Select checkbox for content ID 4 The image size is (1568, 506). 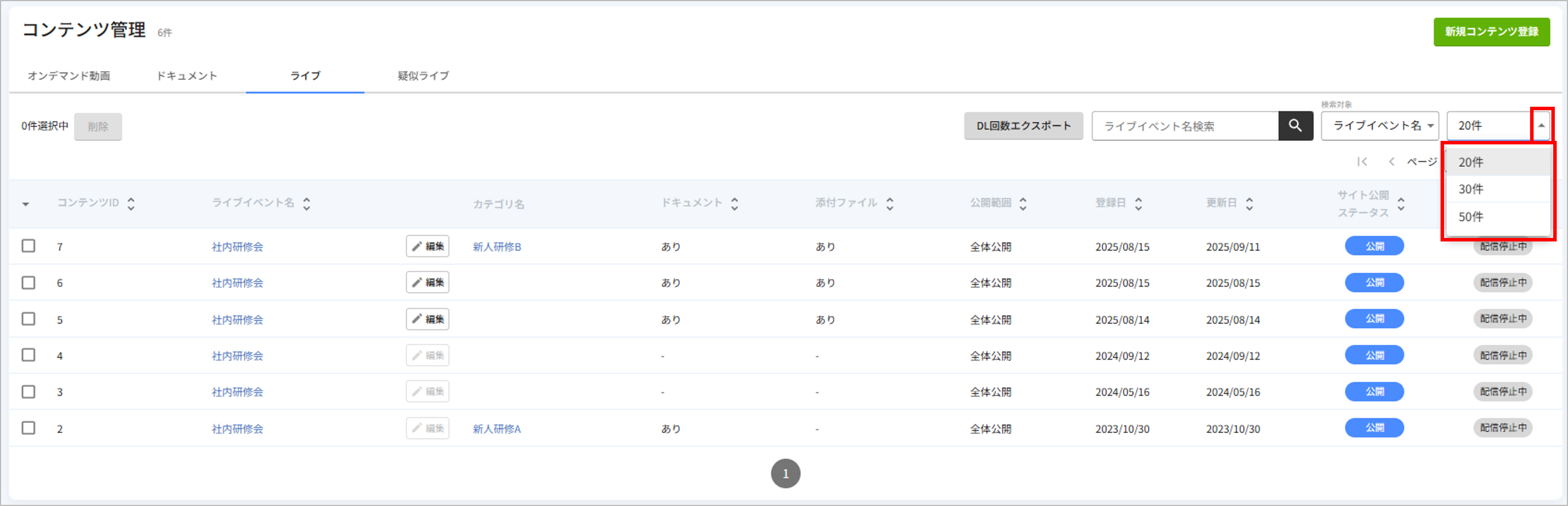click(28, 355)
